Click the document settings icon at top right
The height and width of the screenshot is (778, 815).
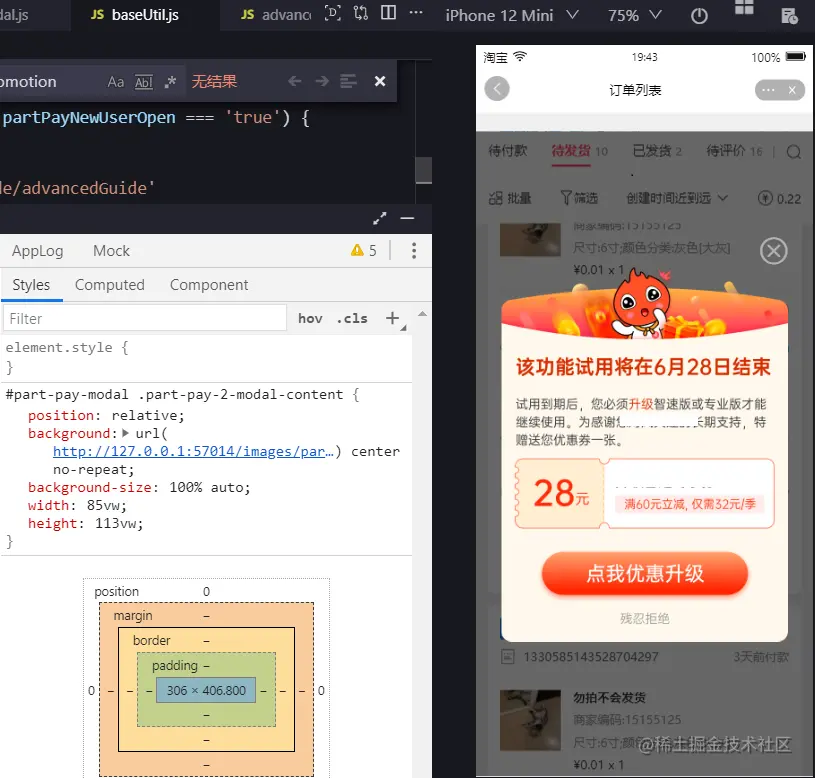789,16
